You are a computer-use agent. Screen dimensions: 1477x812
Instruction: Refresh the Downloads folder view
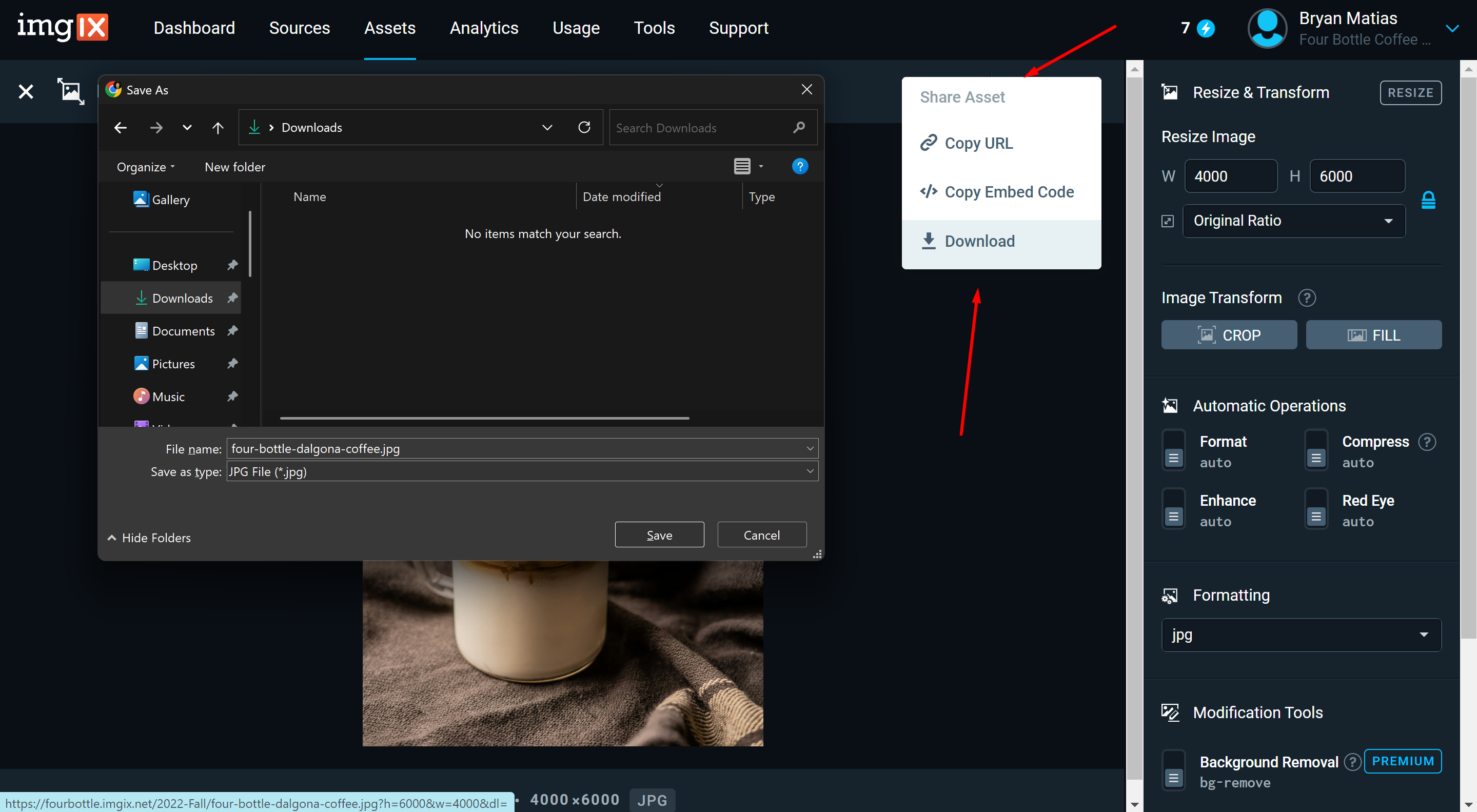tap(584, 127)
